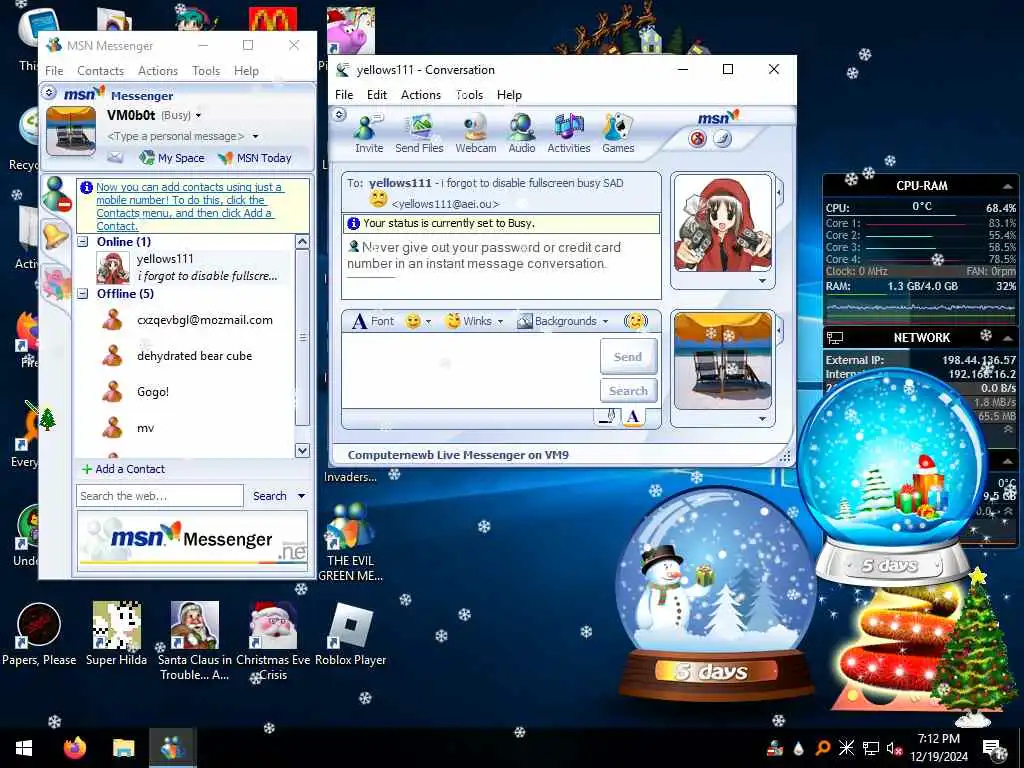Image resolution: width=1024 pixels, height=768 pixels.
Task: Open Help menu in conversation window
Action: pyautogui.click(x=509, y=95)
